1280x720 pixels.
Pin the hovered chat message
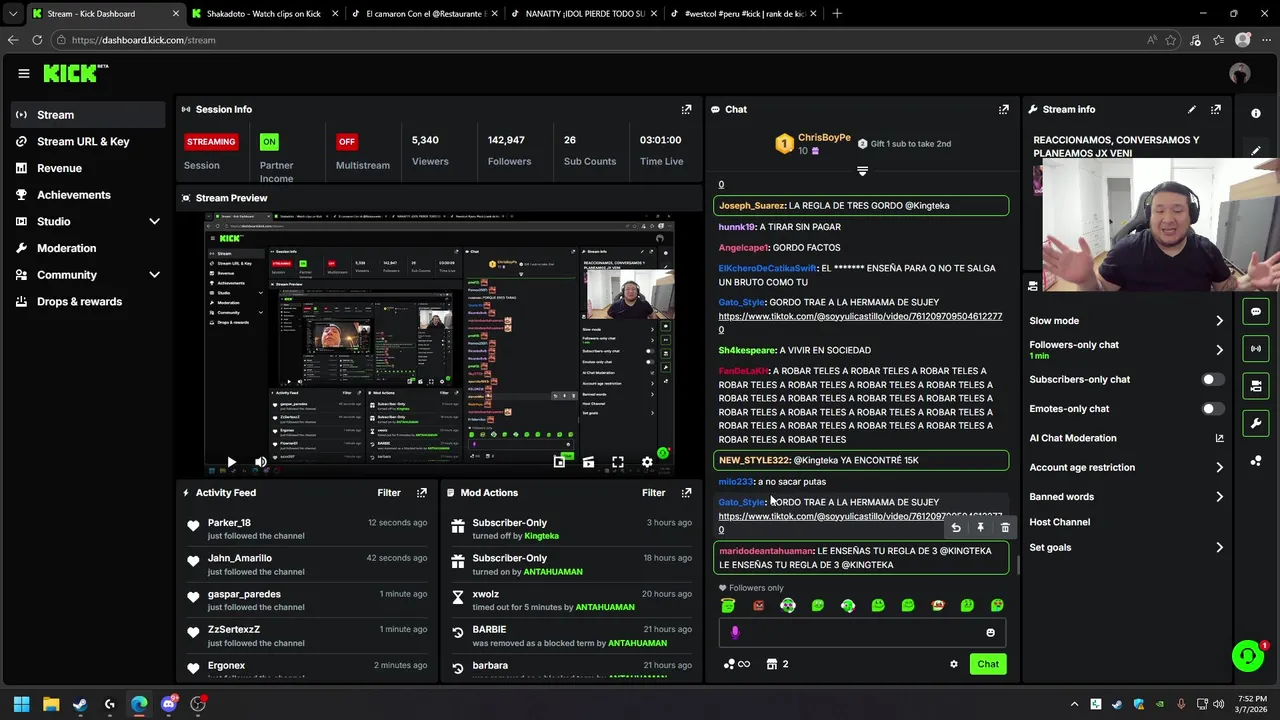point(980,527)
